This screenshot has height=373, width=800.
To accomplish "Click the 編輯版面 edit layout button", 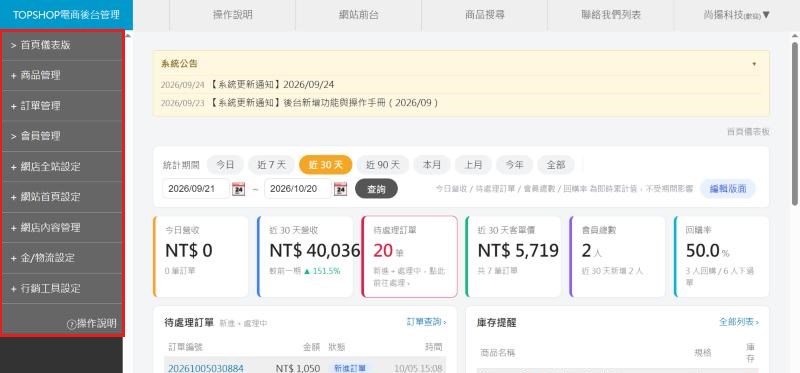I will click(x=728, y=189).
